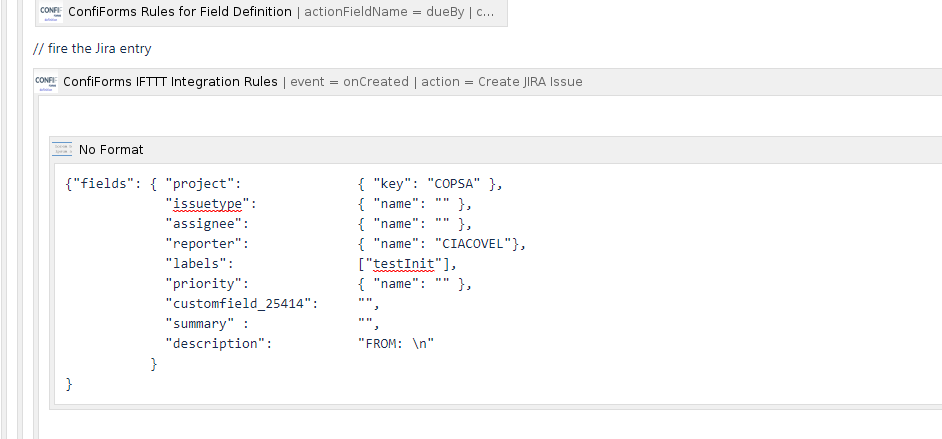The width and height of the screenshot is (942, 439).
Task: Click the "reporter" key
Action: point(203,244)
